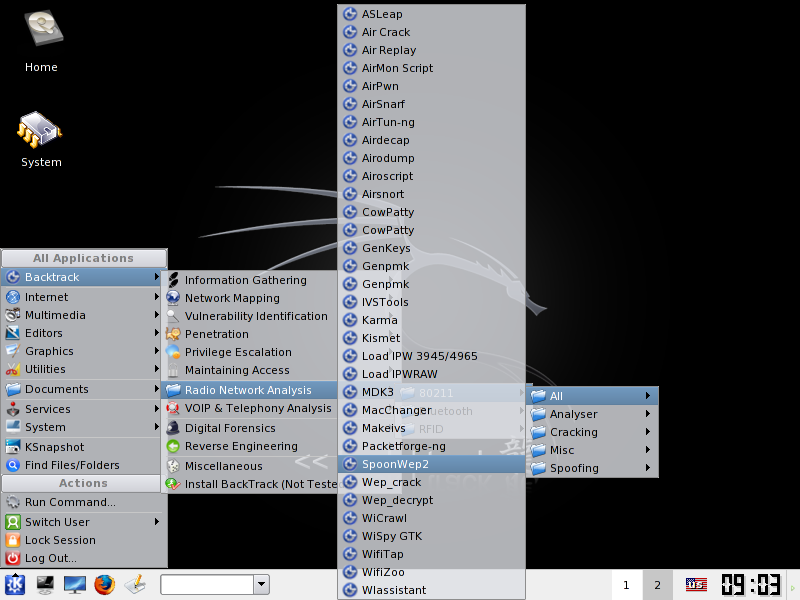Viewport: 800px width, 600px height.
Task: Open Vulnerability Identification category
Action: coord(250,316)
